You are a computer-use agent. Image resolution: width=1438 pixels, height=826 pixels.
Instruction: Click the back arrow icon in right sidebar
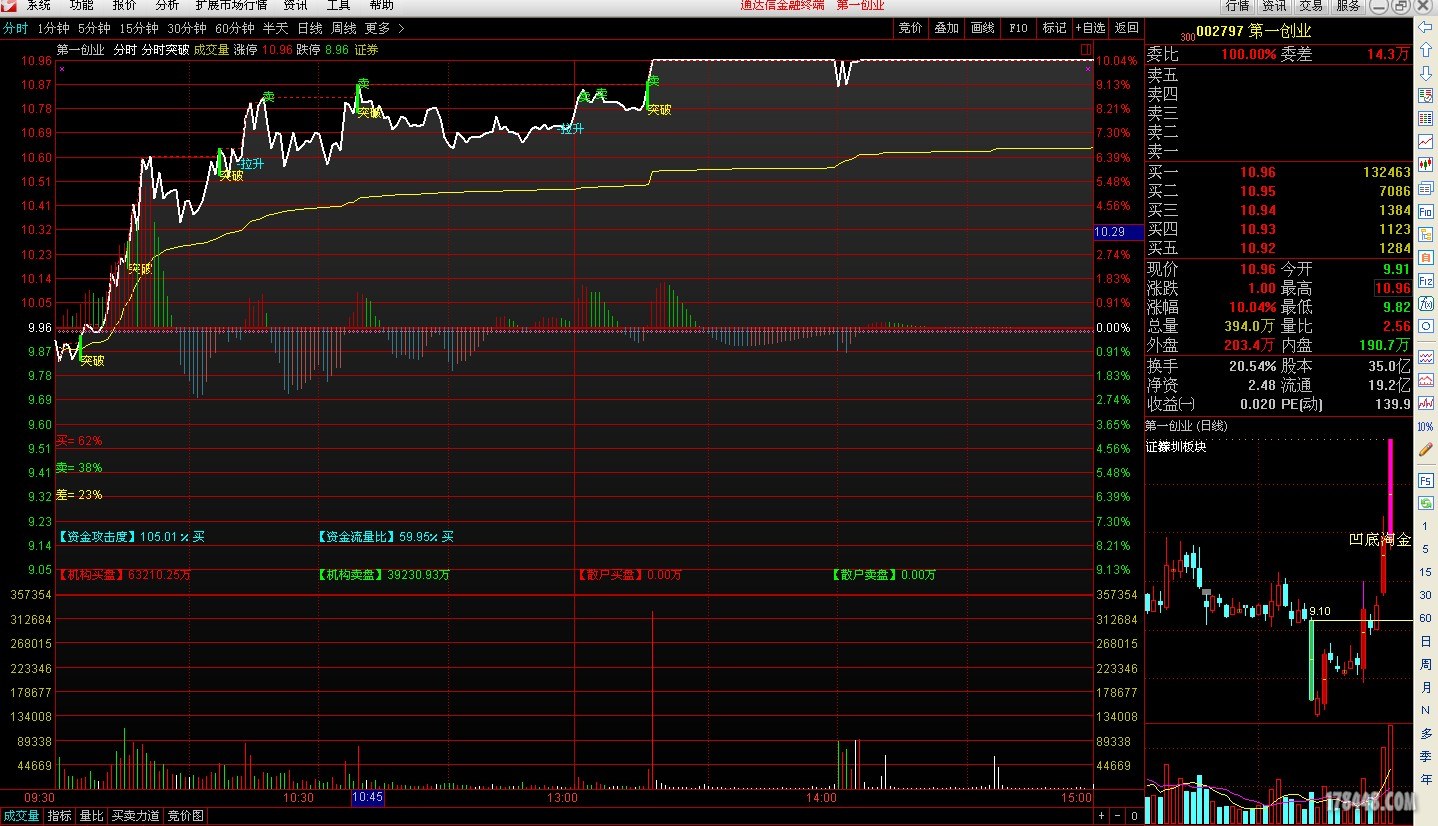[x=1426, y=27]
